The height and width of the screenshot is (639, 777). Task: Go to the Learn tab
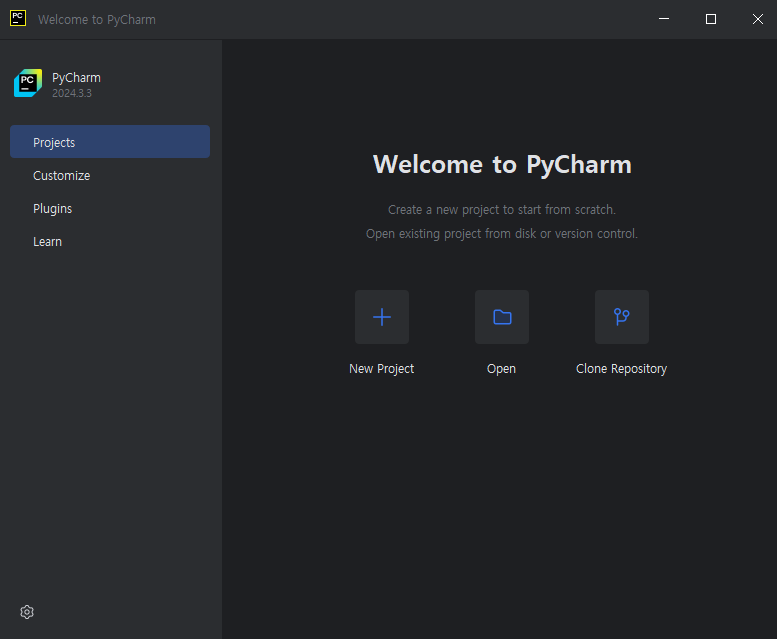(x=110, y=242)
